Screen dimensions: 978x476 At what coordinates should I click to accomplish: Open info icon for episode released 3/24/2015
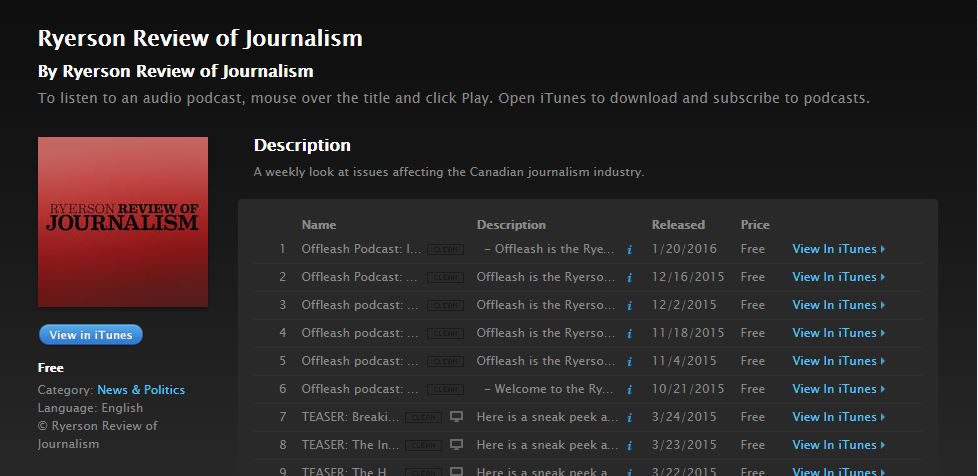pyautogui.click(x=629, y=418)
